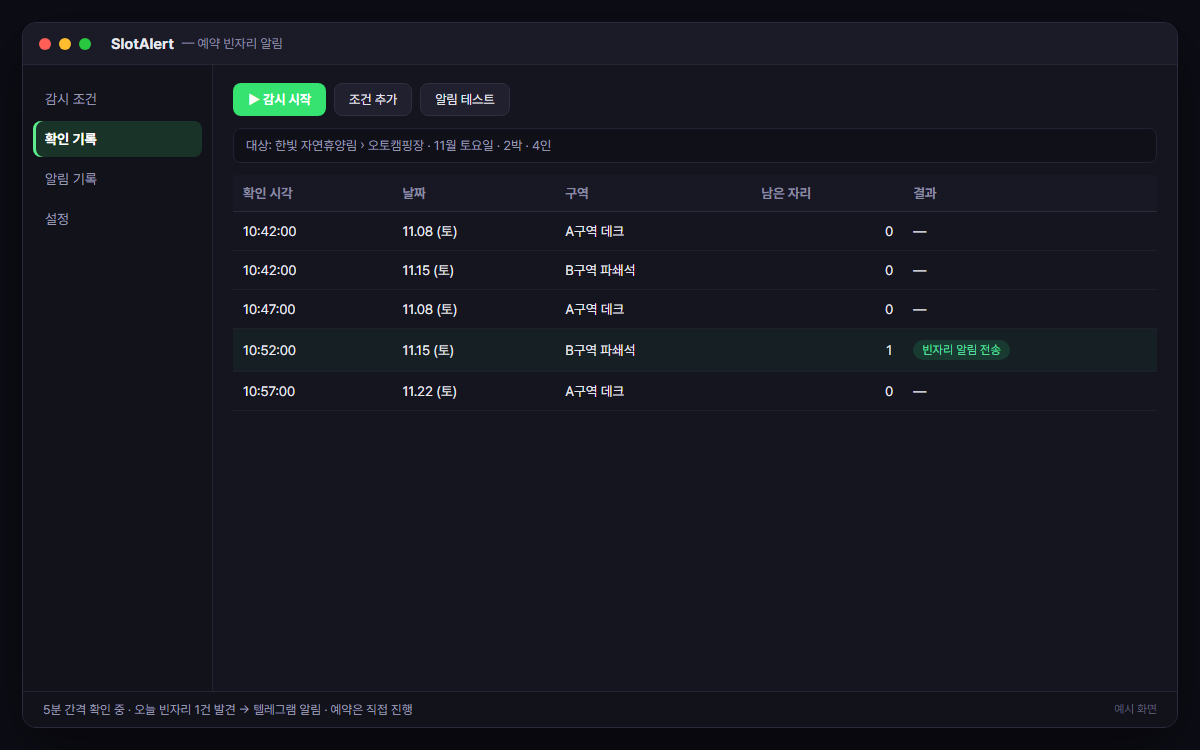Start monitoring with the 감시 시작 button

[x=279, y=100]
